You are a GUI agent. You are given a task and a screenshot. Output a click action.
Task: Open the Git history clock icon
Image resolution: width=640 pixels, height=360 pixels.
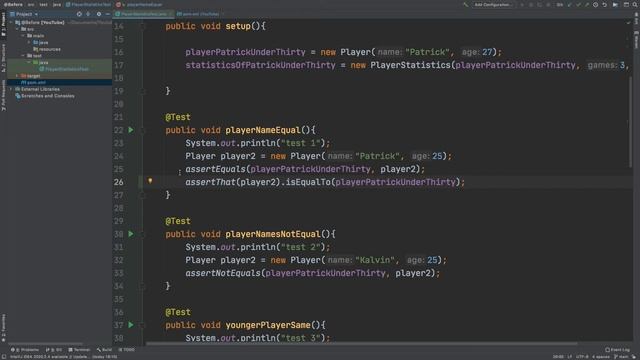point(596,4)
